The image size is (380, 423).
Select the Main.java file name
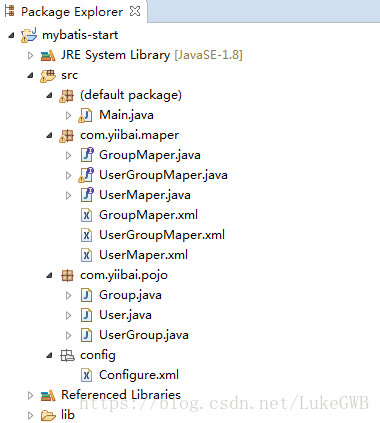[126, 115]
